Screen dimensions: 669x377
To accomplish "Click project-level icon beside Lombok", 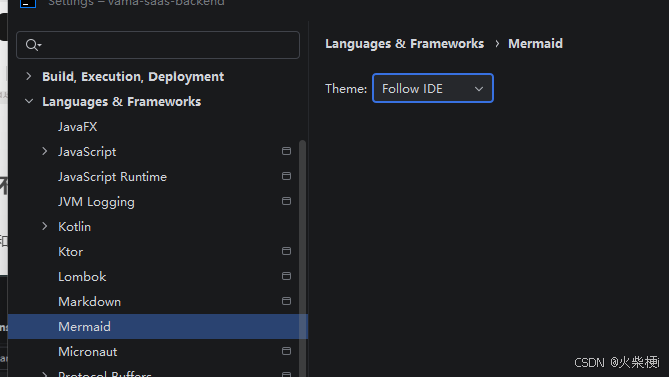I will pyautogui.click(x=286, y=276).
